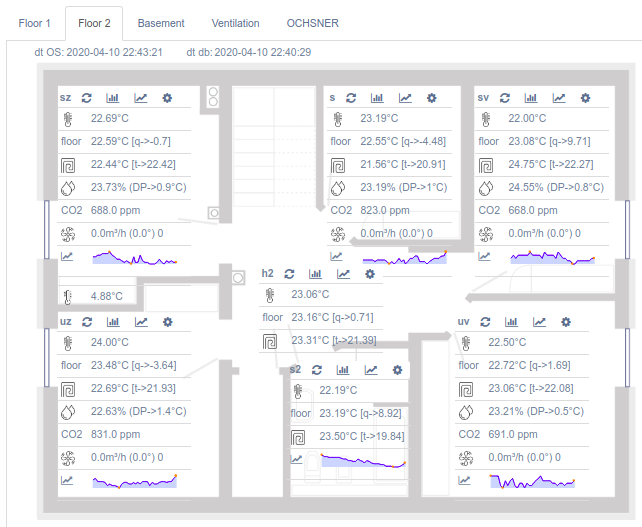Open bar chart in s2 panel
This screenshot has height=527, width=642.
pos(343,369)
